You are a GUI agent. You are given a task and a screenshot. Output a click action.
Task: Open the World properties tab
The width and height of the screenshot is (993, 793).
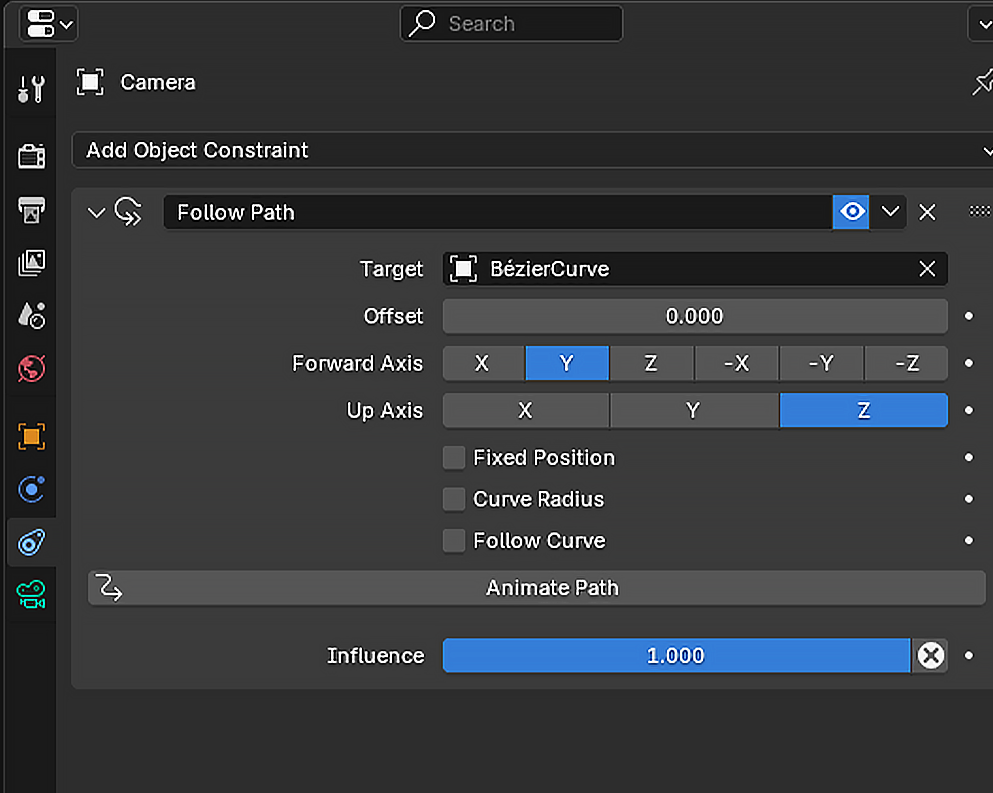31,368
